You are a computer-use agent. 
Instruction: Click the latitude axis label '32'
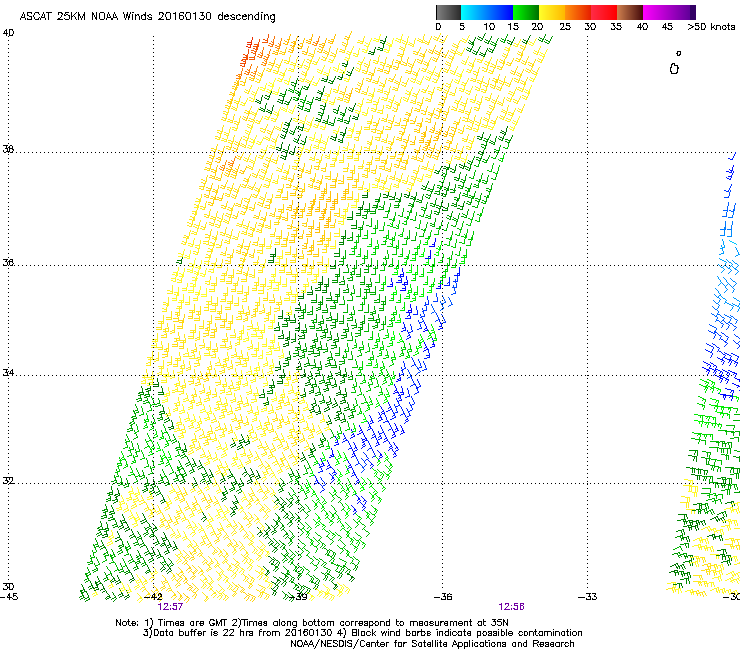[8, 481]
